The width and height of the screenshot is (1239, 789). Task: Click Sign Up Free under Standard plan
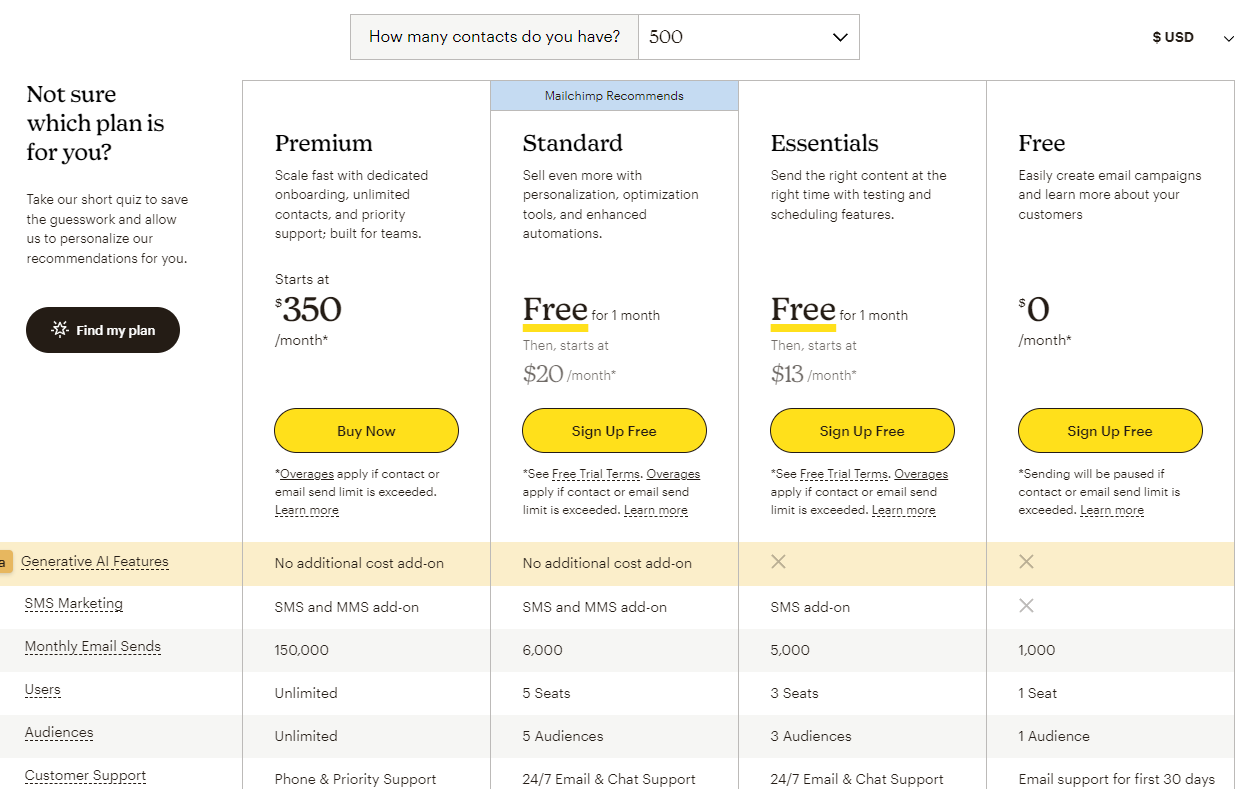point(614,431)
